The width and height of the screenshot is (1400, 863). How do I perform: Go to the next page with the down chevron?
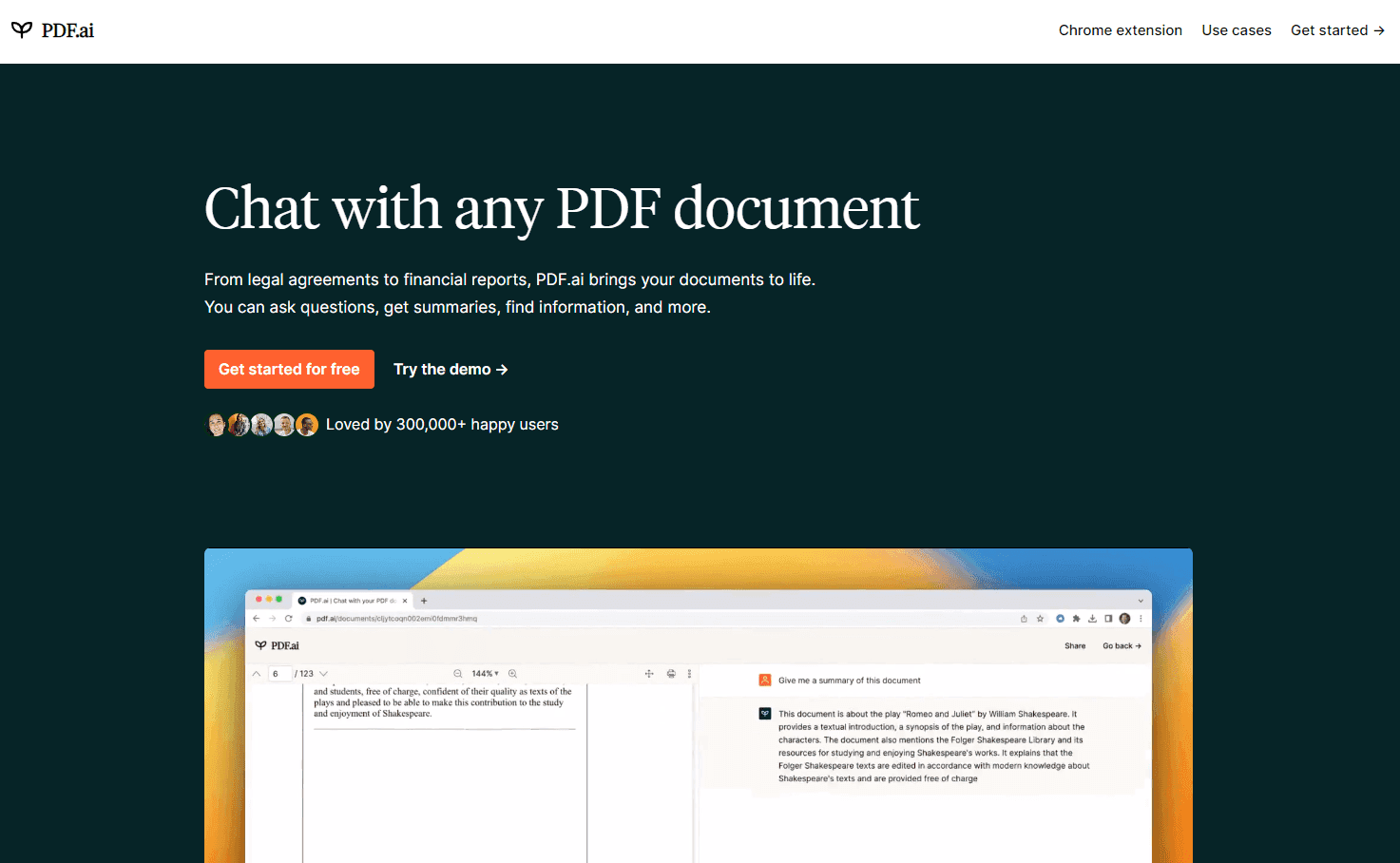(x=323, y=674)
